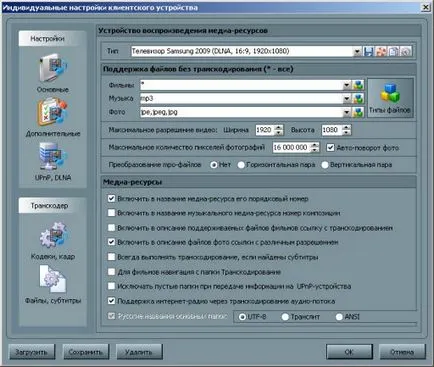Click the Фото field with jpe,jpeg,jpg

coord(242,112)
